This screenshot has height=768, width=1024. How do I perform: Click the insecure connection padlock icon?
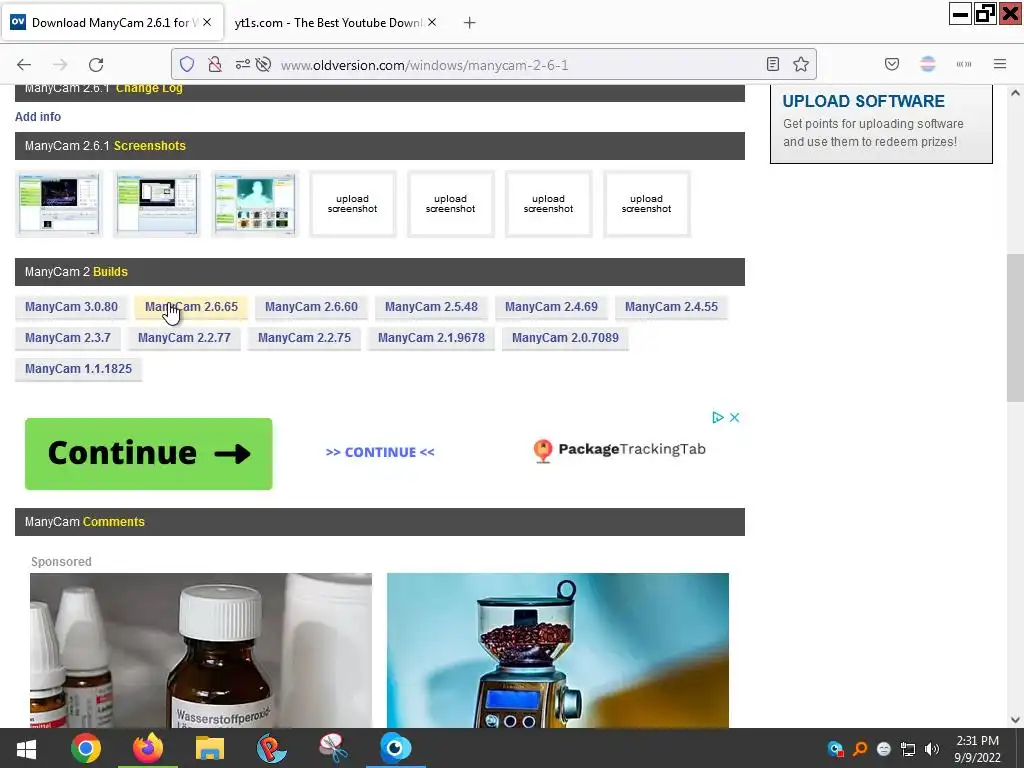(214, 65)
